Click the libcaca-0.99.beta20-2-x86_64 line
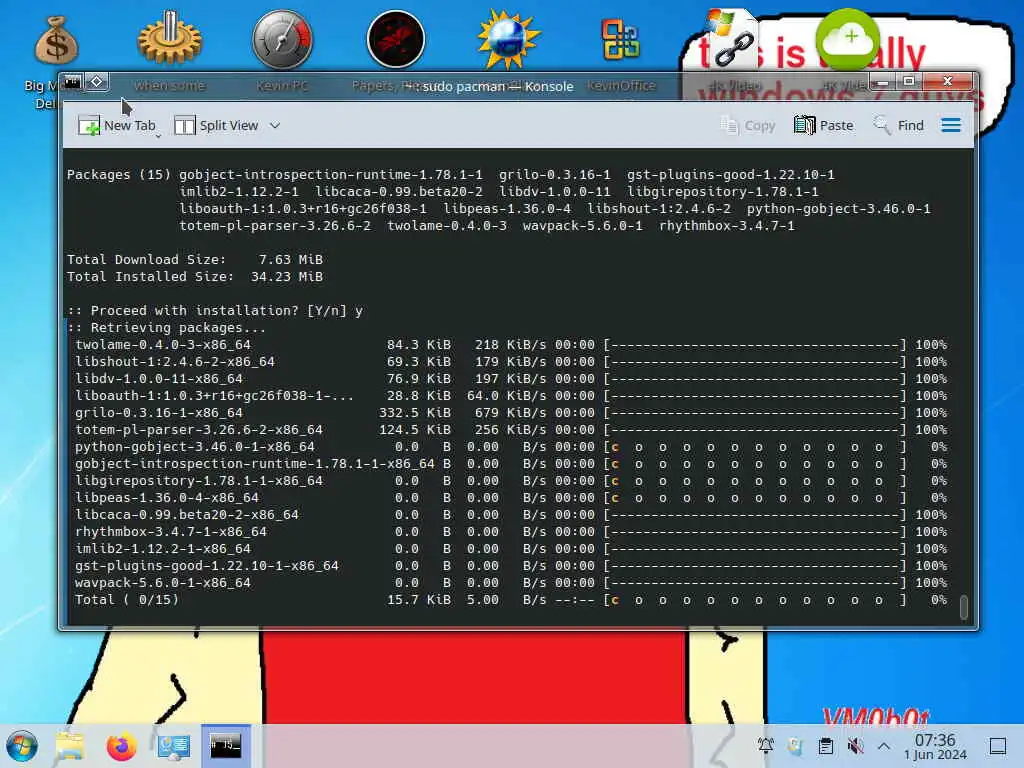This screenshot has width=1024, height=768. [x=511, y=514]
